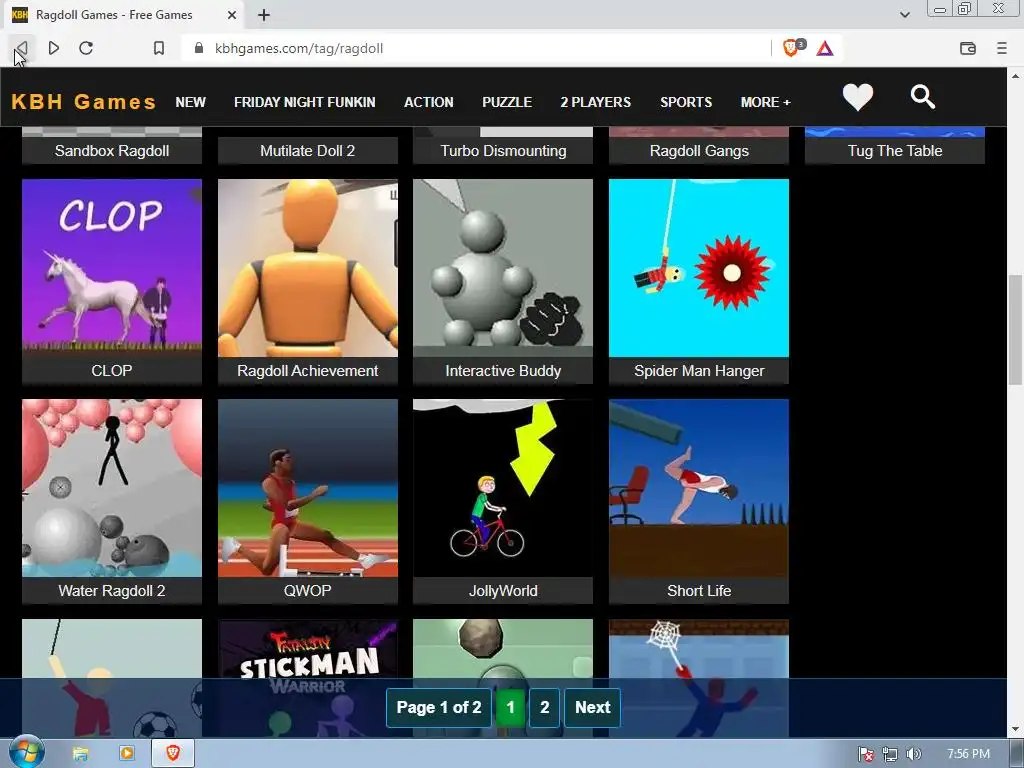Click the Ragdoll Gangs title
Screen dimensions: 1024x768
(x=699, y=151)
